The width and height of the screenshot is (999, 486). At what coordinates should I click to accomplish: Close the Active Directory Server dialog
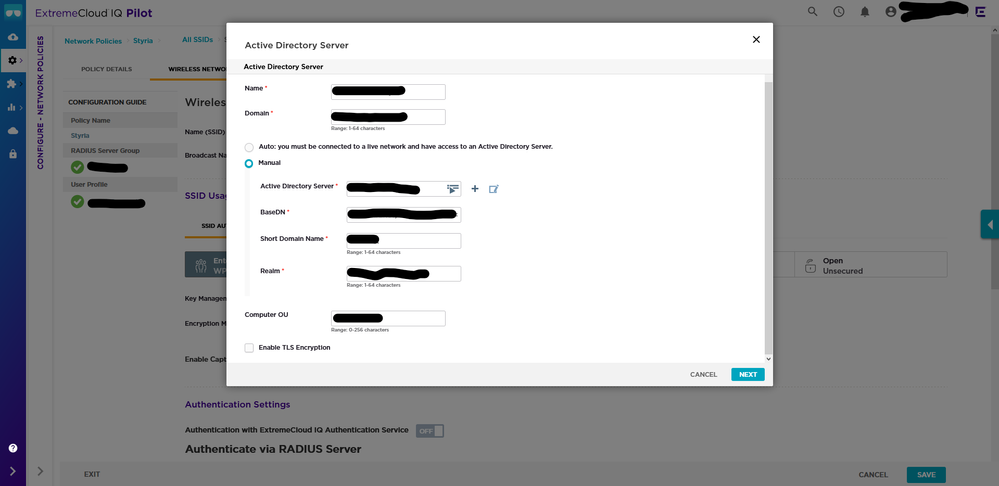[756, 39]
